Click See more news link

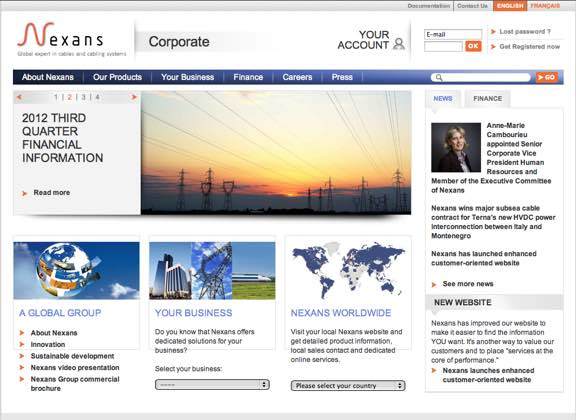click(x=468, y=284)
